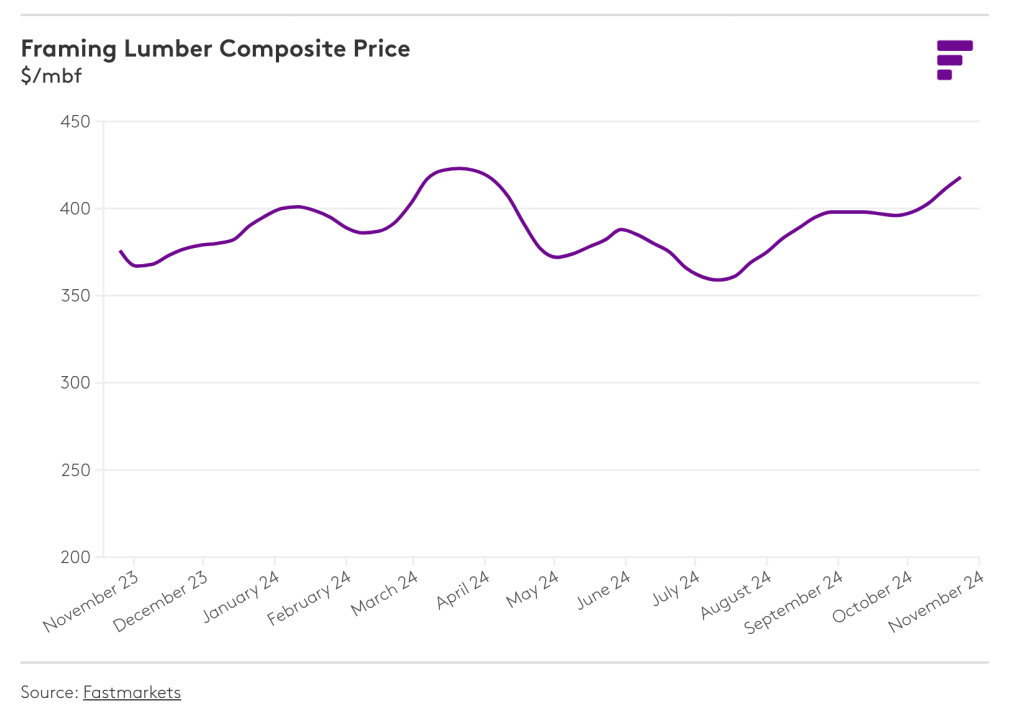1023x716 pixels.
Task: Click the November 24 x-axis label
Action: click(x=938, y=602)
